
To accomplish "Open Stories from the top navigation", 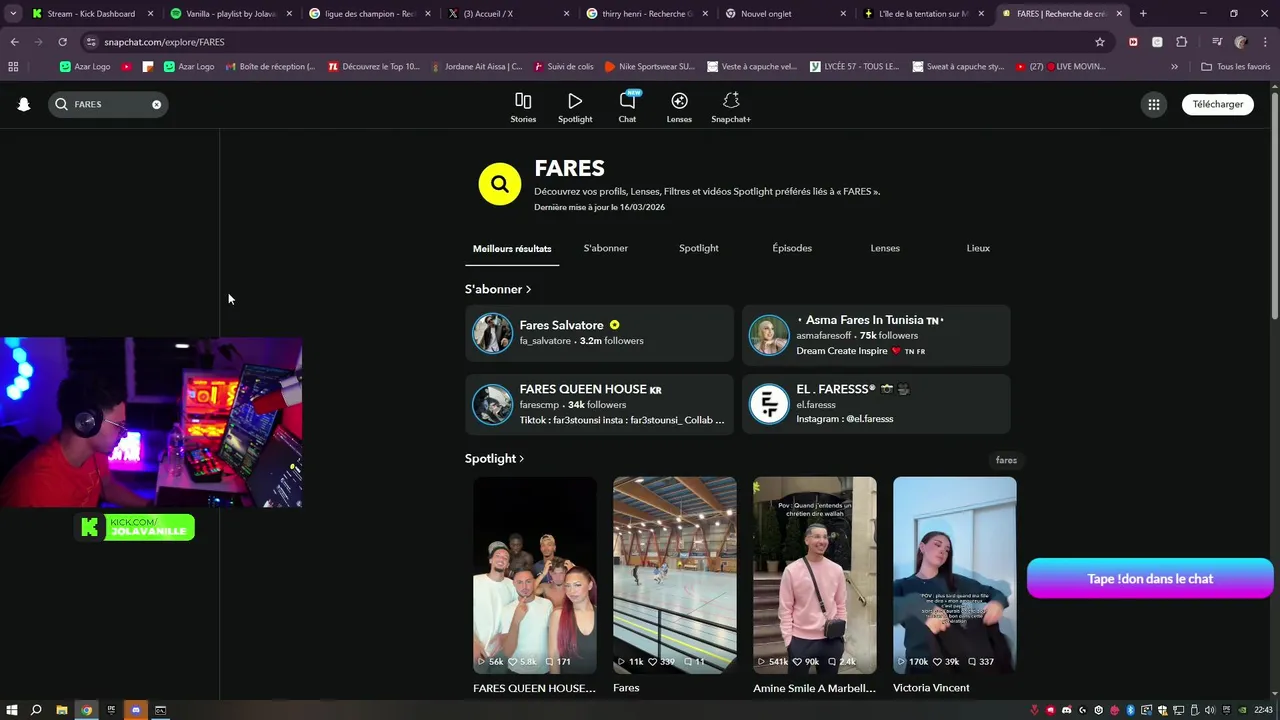I will 523,108.
